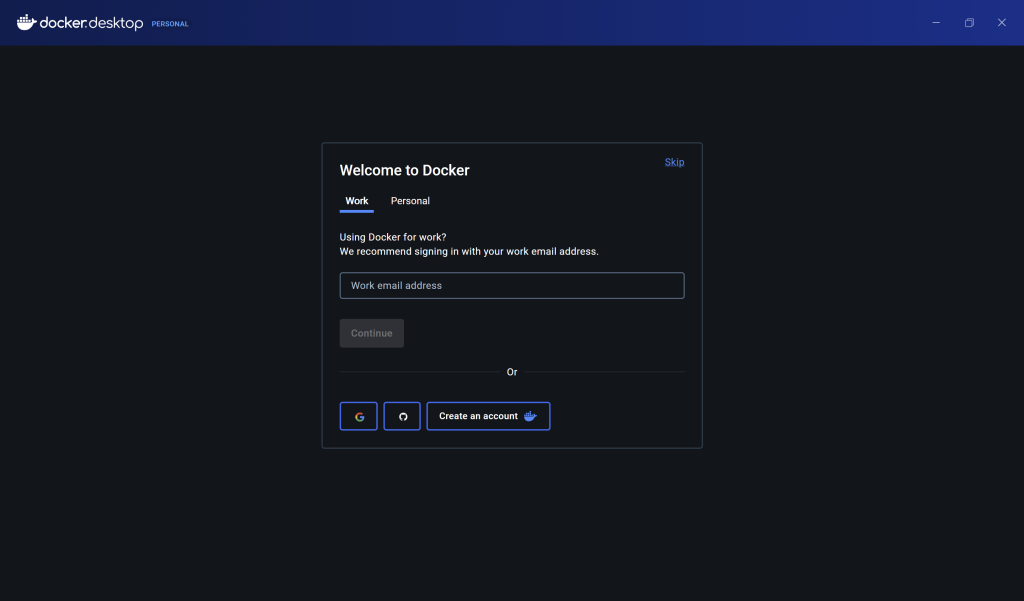The height and width of the screenshot is (601, 1024).
Task: Click the Create an account button
Action: [488, 416]
